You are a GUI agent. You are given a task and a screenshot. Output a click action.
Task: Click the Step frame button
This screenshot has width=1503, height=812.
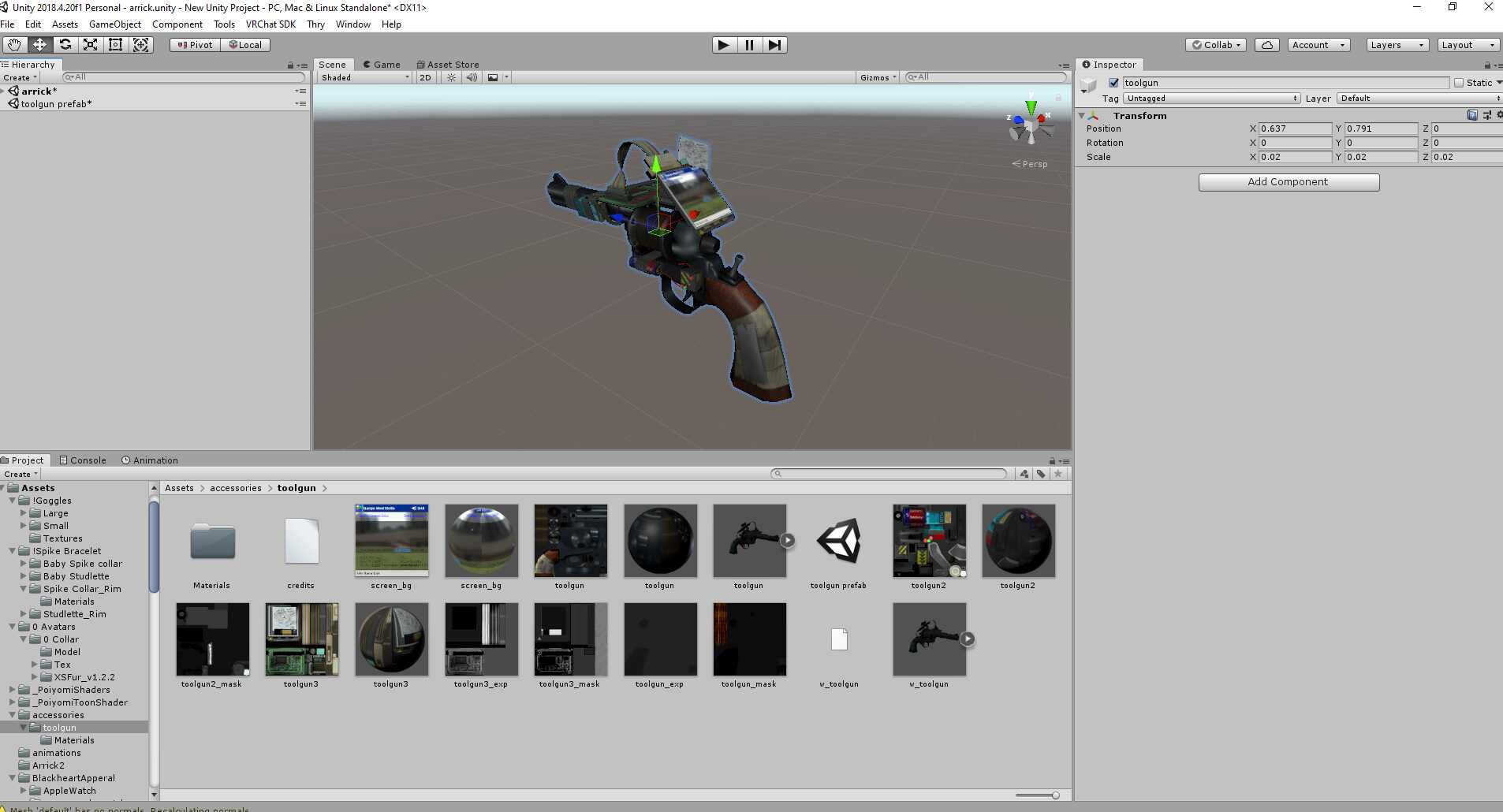pos(774,45)
